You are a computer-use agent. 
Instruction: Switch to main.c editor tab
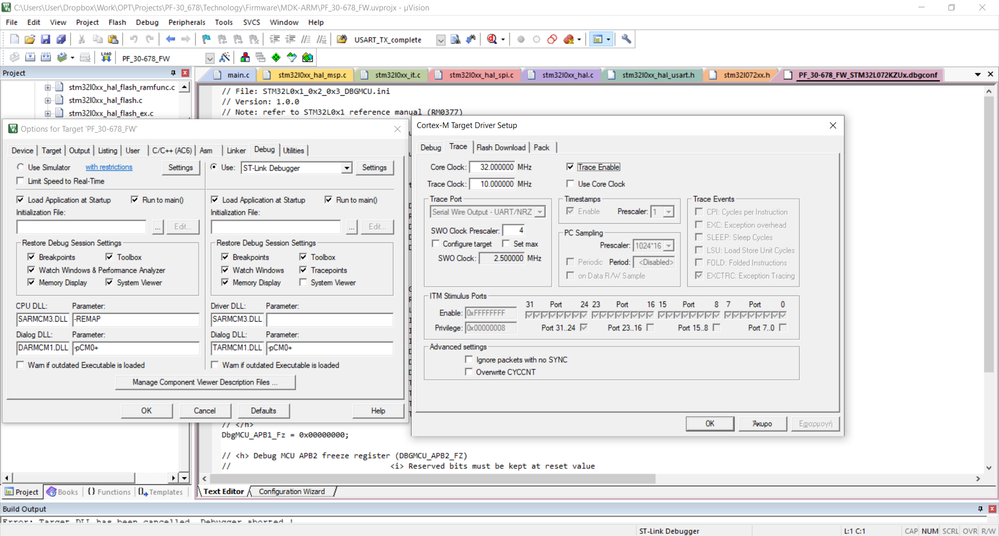[x=233, y=75]
